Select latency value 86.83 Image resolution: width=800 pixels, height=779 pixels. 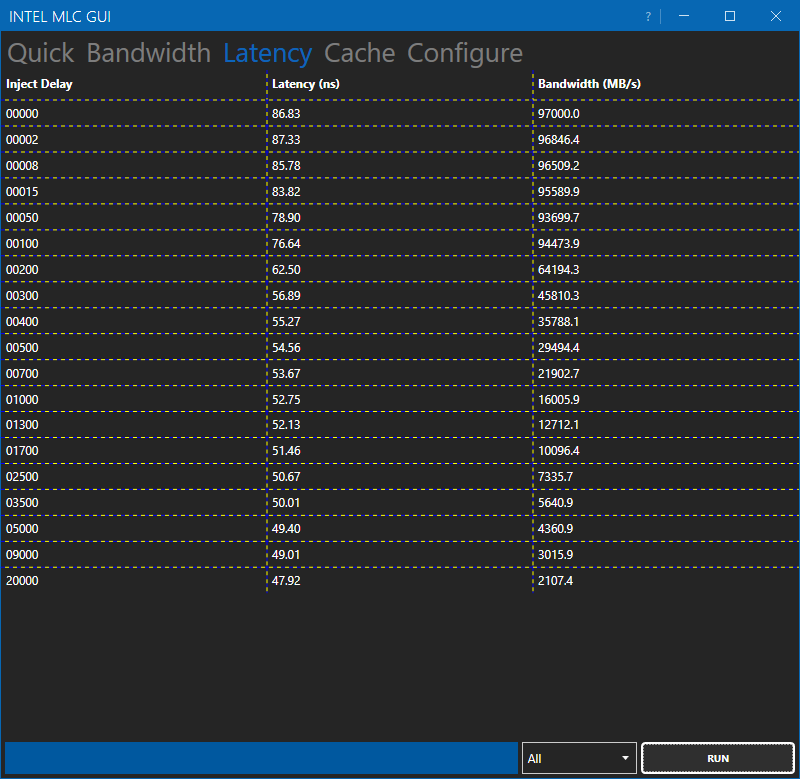point(286,114)
